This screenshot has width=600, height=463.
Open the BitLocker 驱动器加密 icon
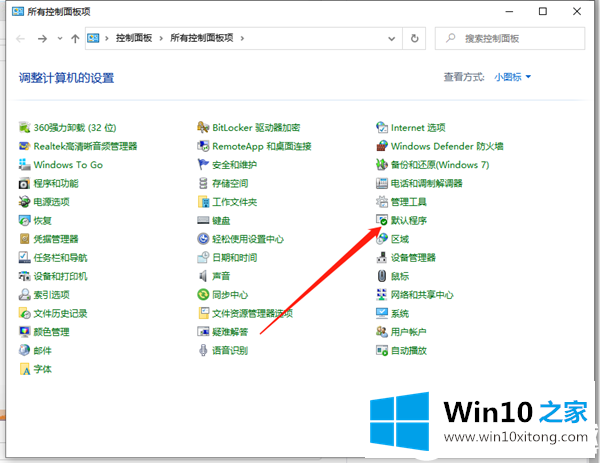click(203, 127)
